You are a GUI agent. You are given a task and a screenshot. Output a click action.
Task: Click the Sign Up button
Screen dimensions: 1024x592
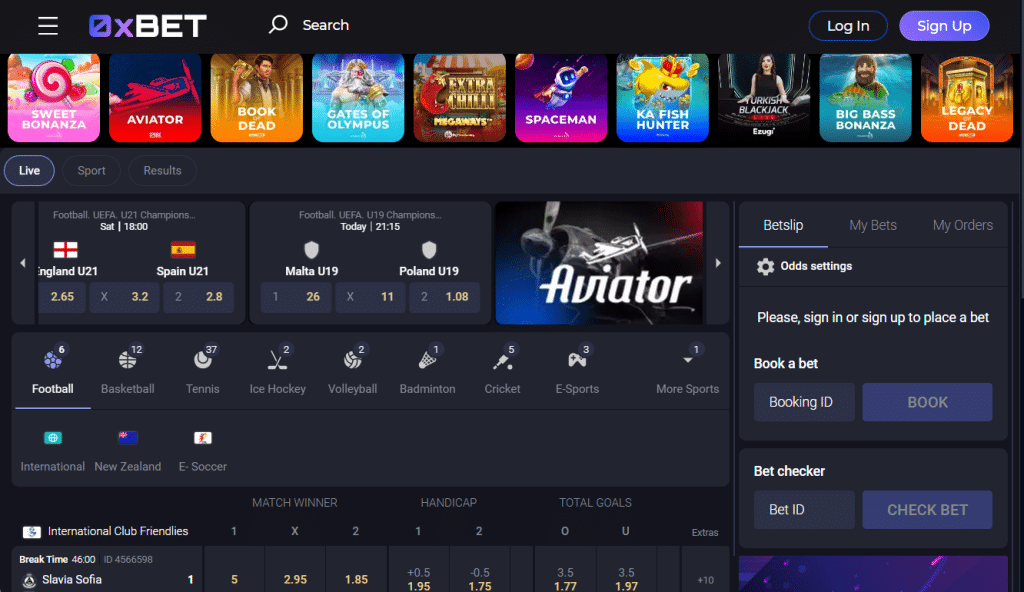tap(944, 26)
